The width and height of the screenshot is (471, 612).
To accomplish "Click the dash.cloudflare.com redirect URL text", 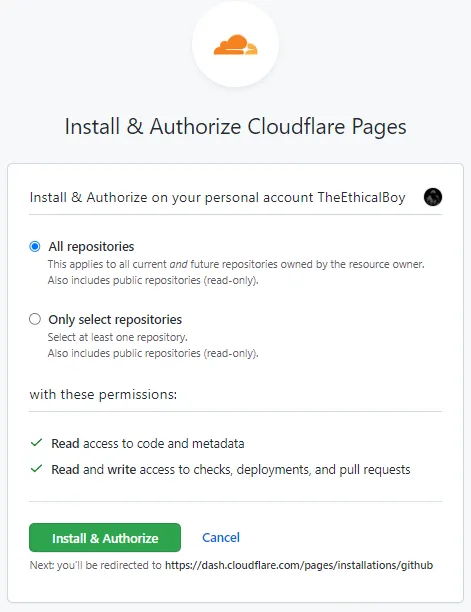I will 299,565.
